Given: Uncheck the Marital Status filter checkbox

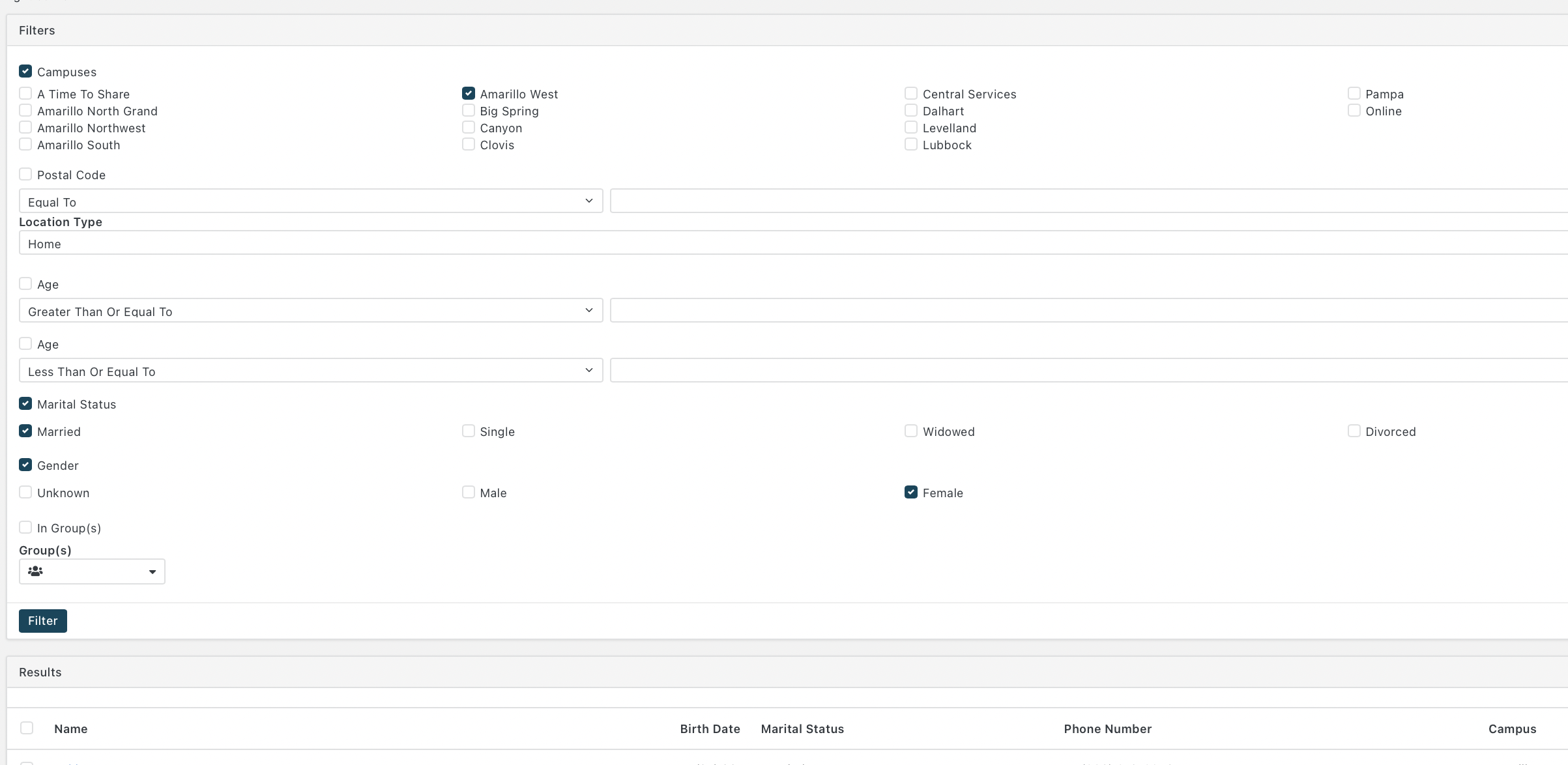Looking at the screenshot, I should tap(25, 403).
